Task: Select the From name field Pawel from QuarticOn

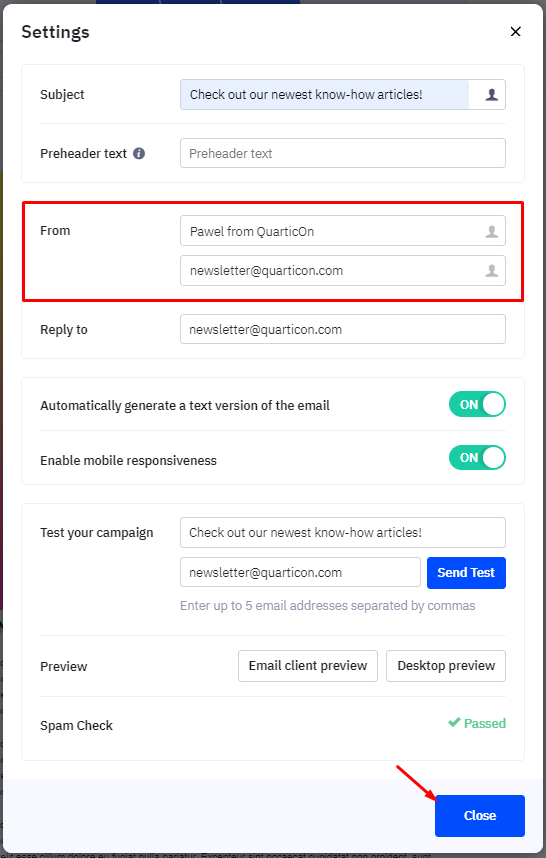Action: (x=343, y=231)
